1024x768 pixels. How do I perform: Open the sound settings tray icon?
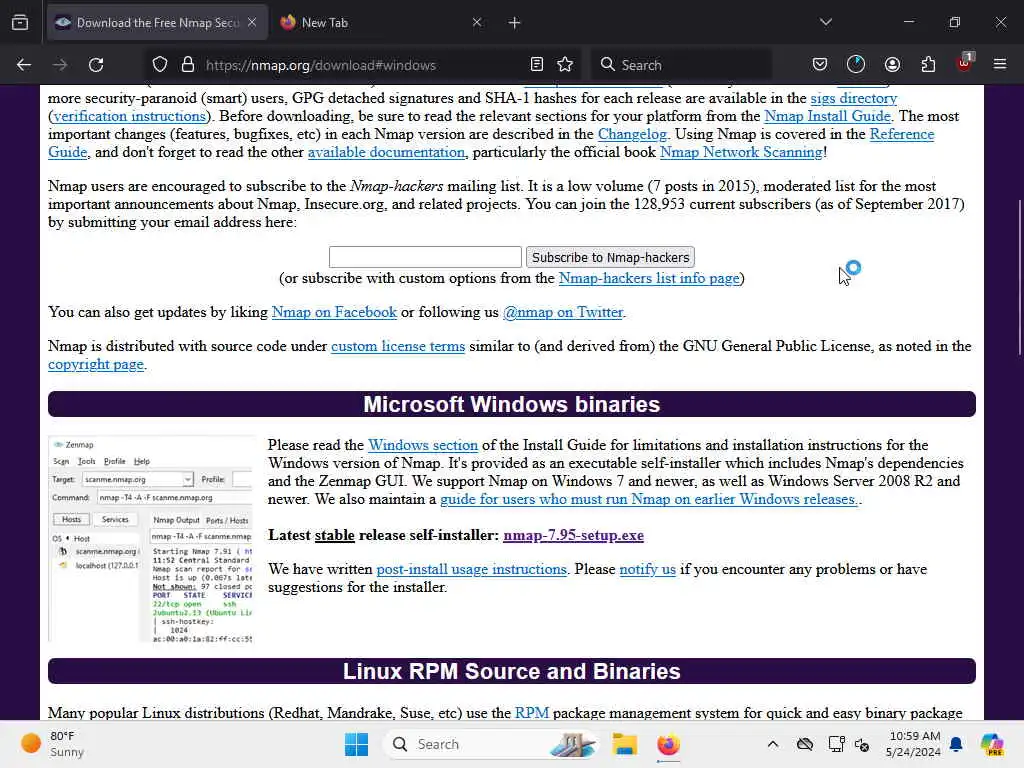tap(862, 744)
